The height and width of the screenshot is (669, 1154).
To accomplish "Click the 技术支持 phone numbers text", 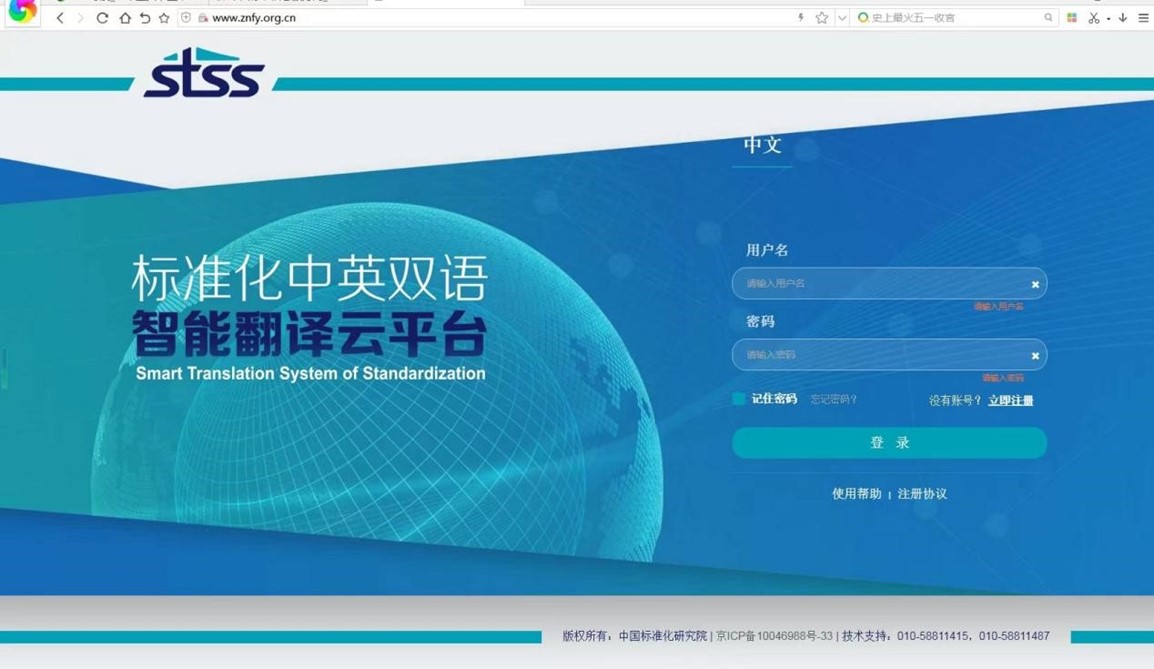I will tap(946, 636).
